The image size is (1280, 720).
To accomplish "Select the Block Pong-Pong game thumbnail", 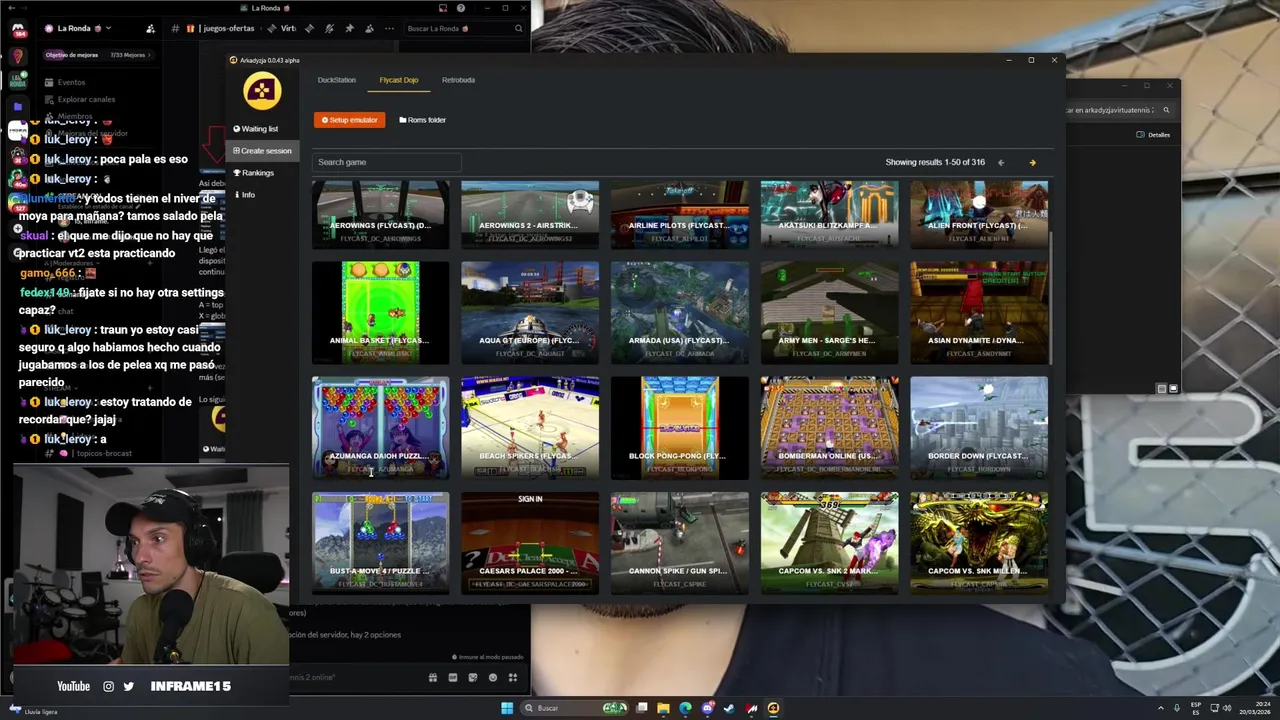I will [680, 427].
